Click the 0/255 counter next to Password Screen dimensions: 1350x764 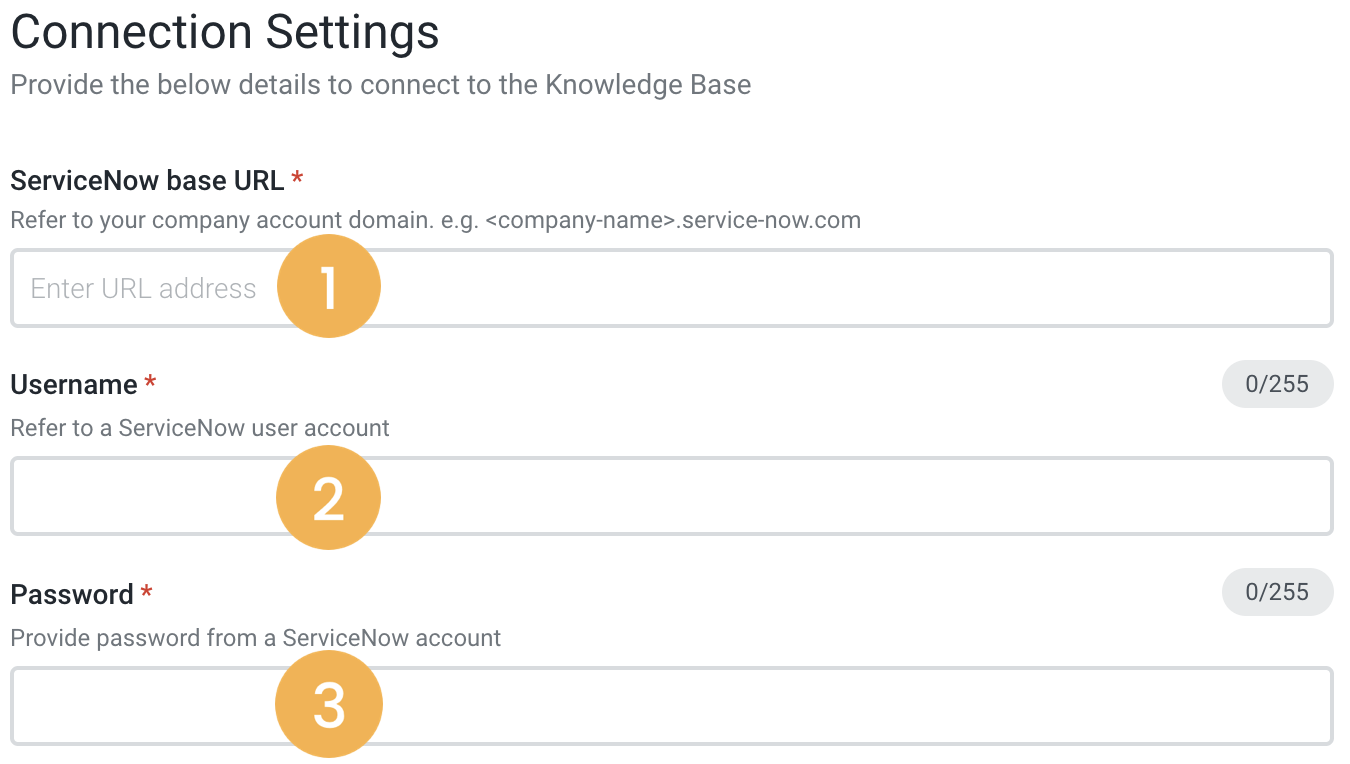click(x=1277, y=592)
